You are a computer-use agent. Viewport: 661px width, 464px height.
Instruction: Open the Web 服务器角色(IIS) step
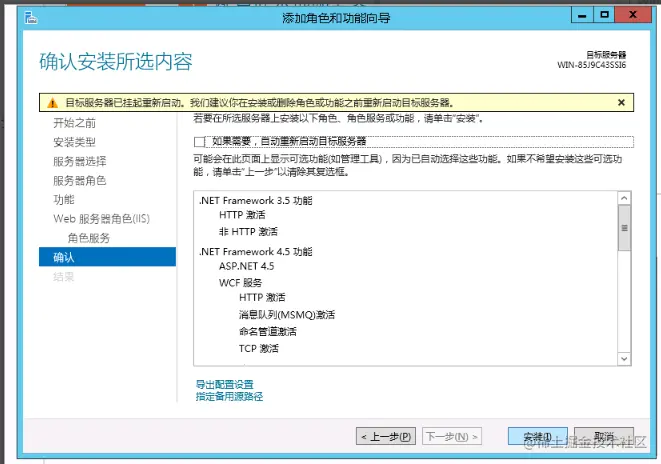102,219
